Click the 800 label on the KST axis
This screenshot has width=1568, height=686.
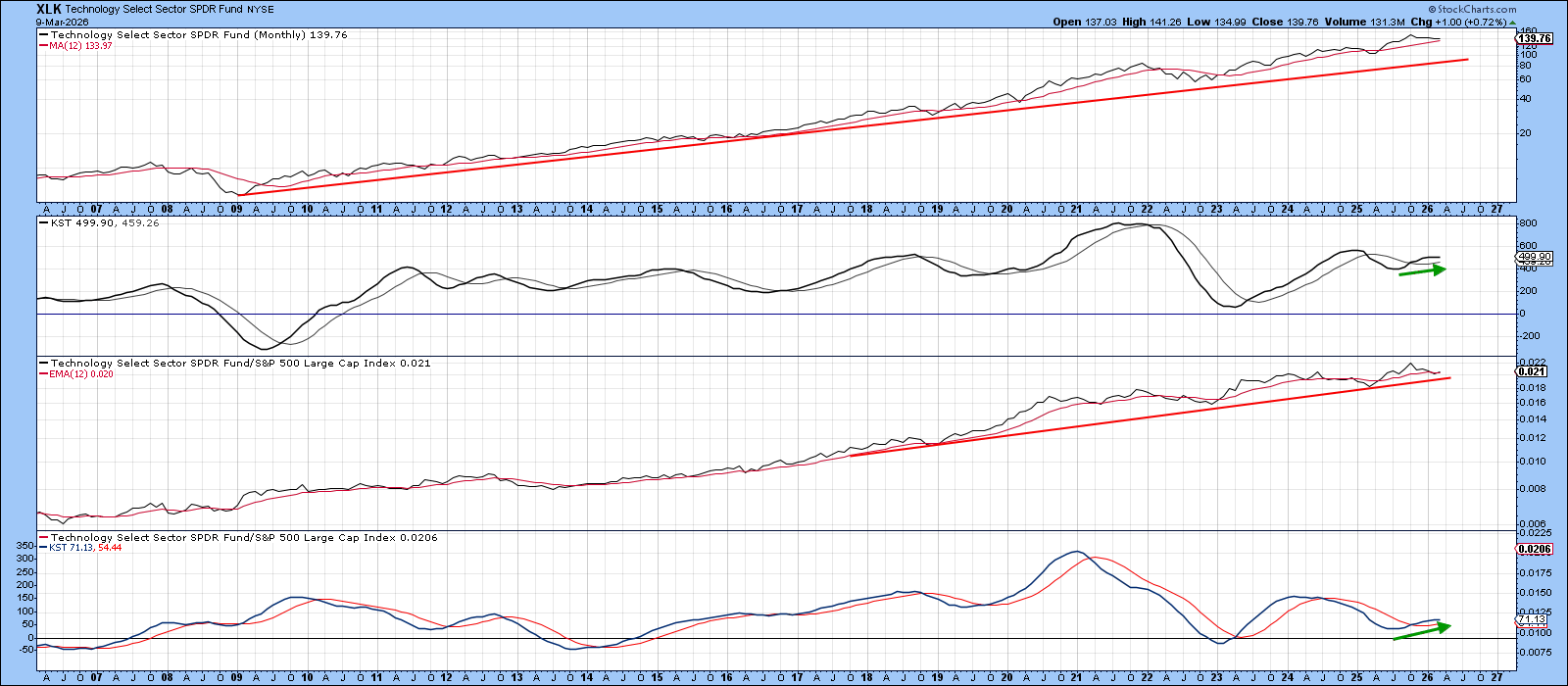tap(1528, 223)
